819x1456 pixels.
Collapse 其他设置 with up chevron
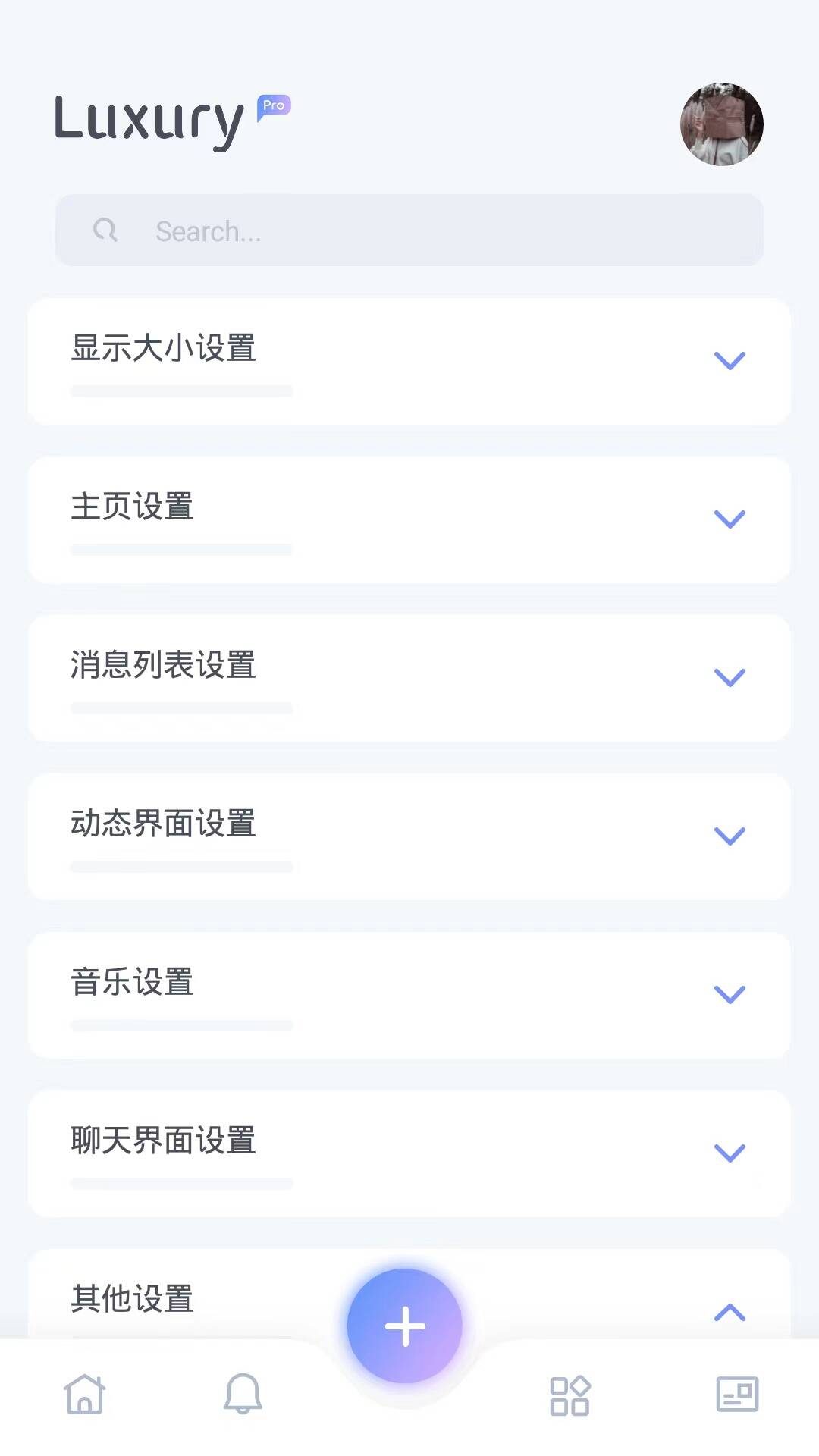click(730, 1312)
